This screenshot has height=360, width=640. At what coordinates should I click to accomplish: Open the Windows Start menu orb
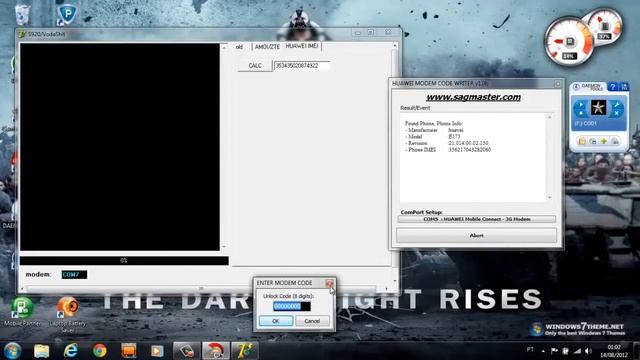(x=12, y=351)
